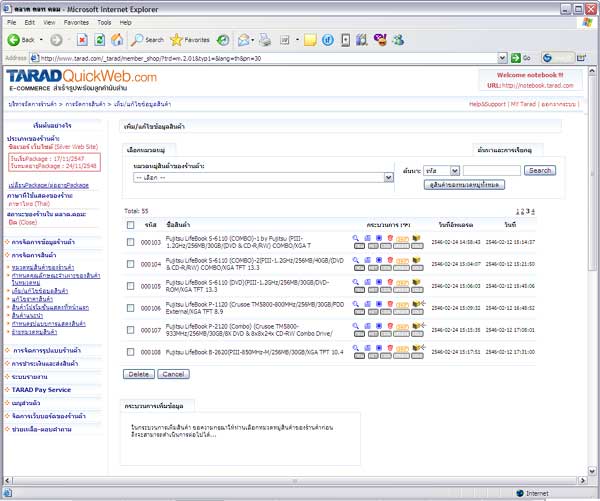600x501 pixels.
Task: Open the notebook.tarad.com URL link
Action: pyautogui.click(x=537, y=86)
